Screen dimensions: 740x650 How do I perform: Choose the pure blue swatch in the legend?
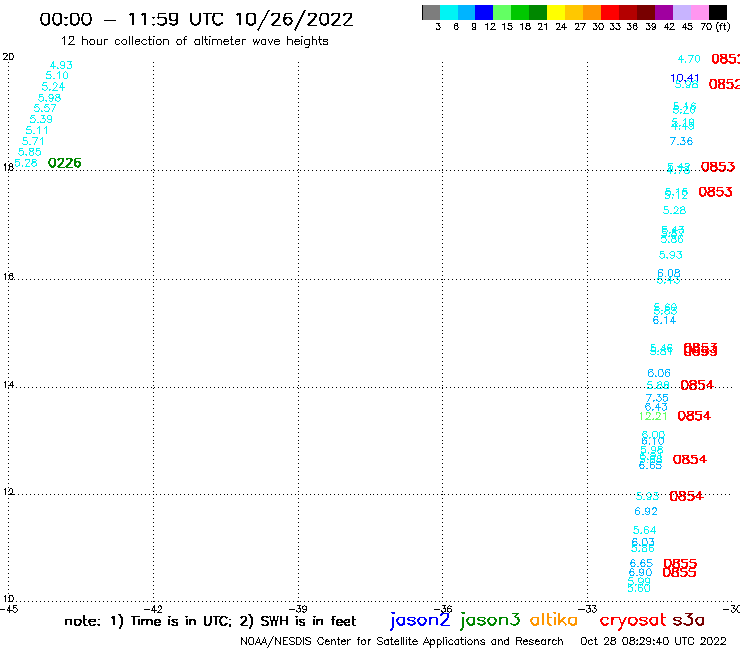tap(484, 12)
